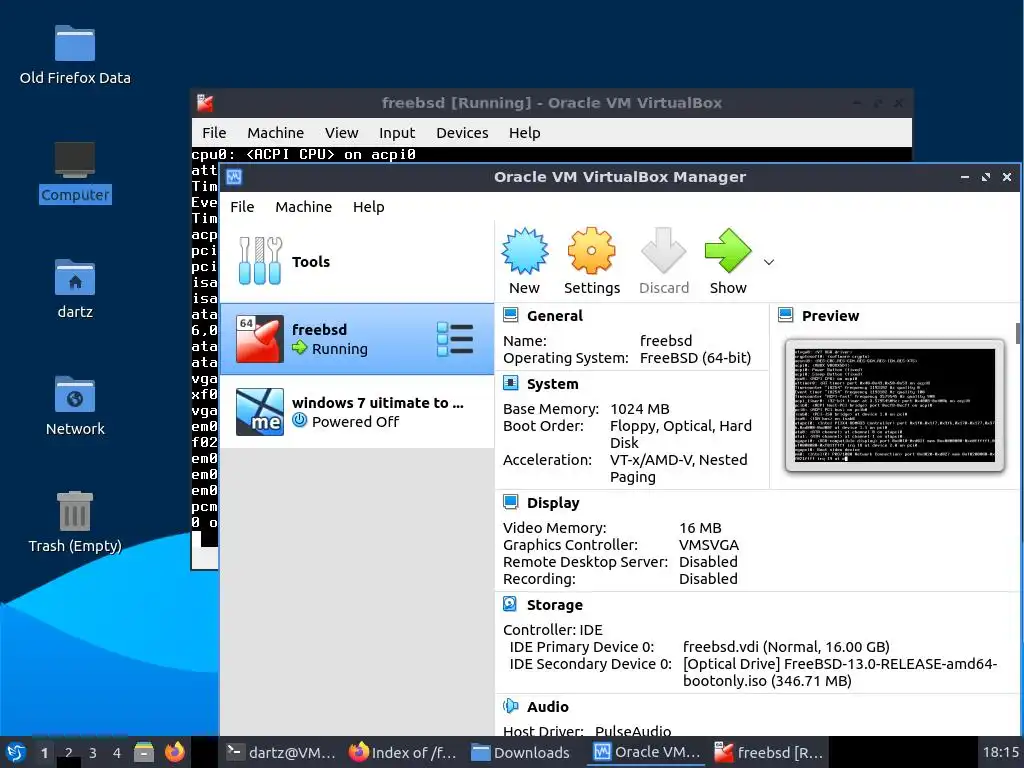This screenshot has width=1024, height=768.
Task: Click the Discard saved state icon
Action: pos(664,251)
